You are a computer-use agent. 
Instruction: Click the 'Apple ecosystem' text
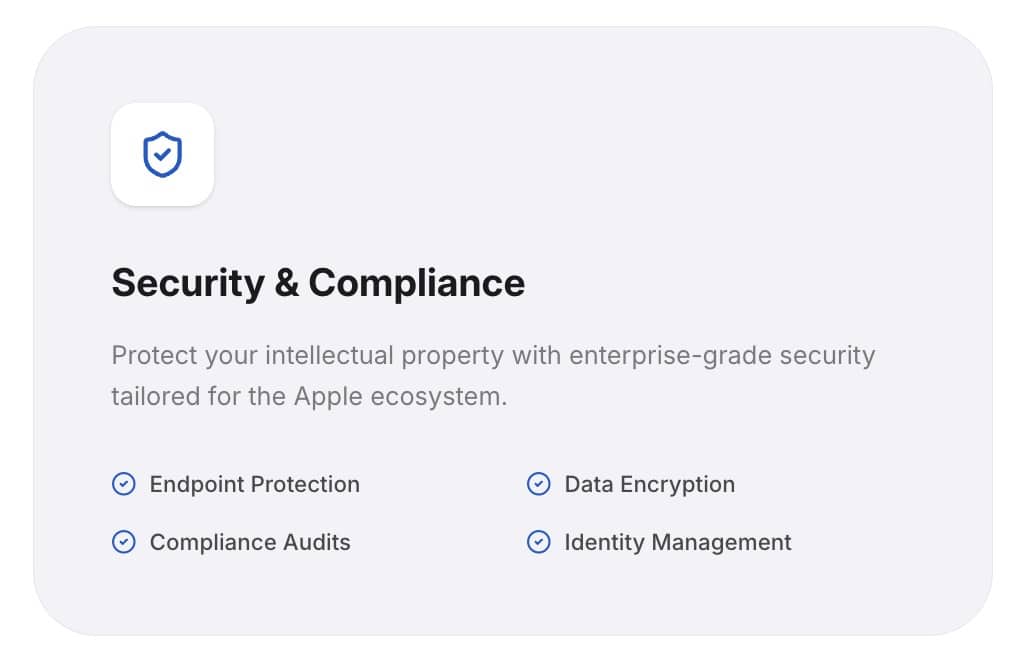point(400,396)
